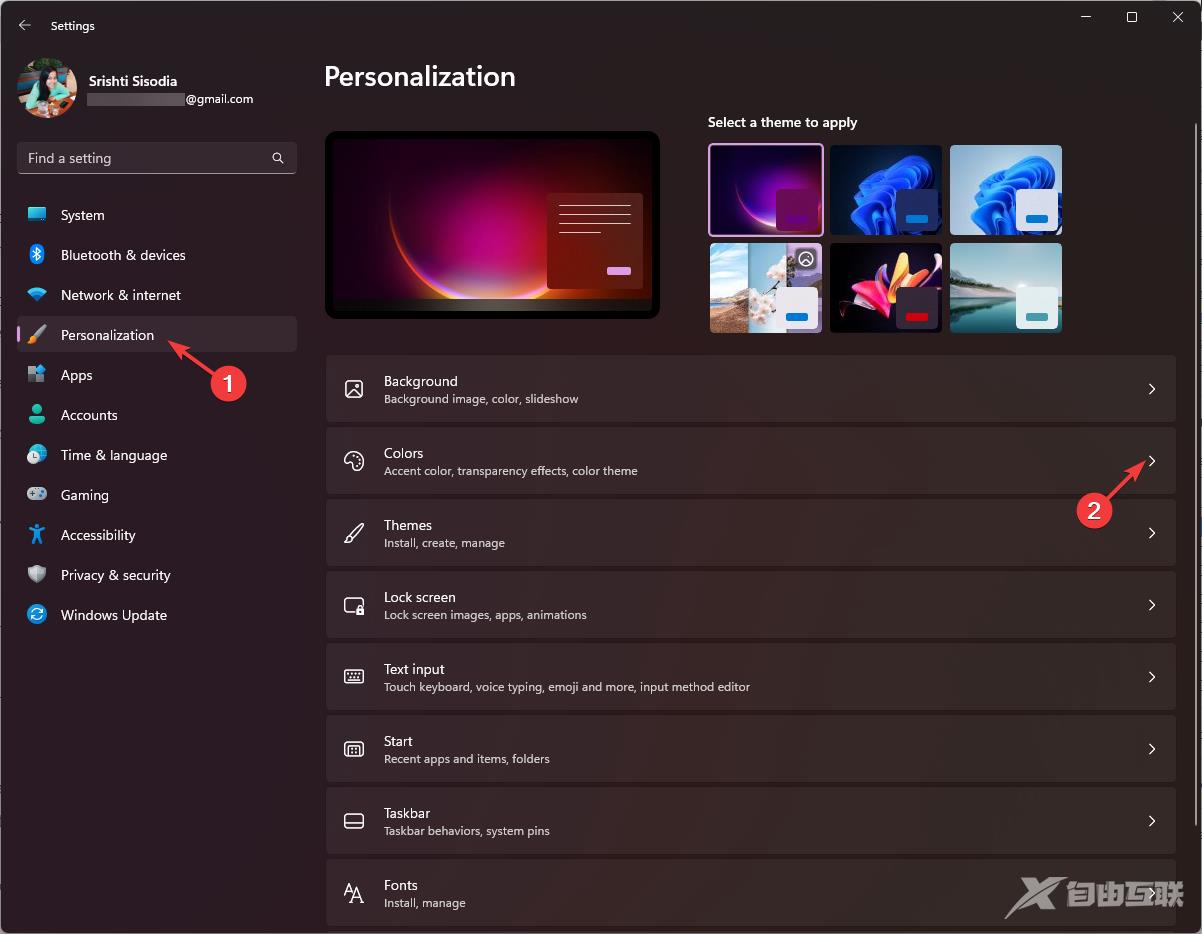This screenshot has width=1202, height=934.
Task: Go to Windows Update
Action: tap(157, 615)
